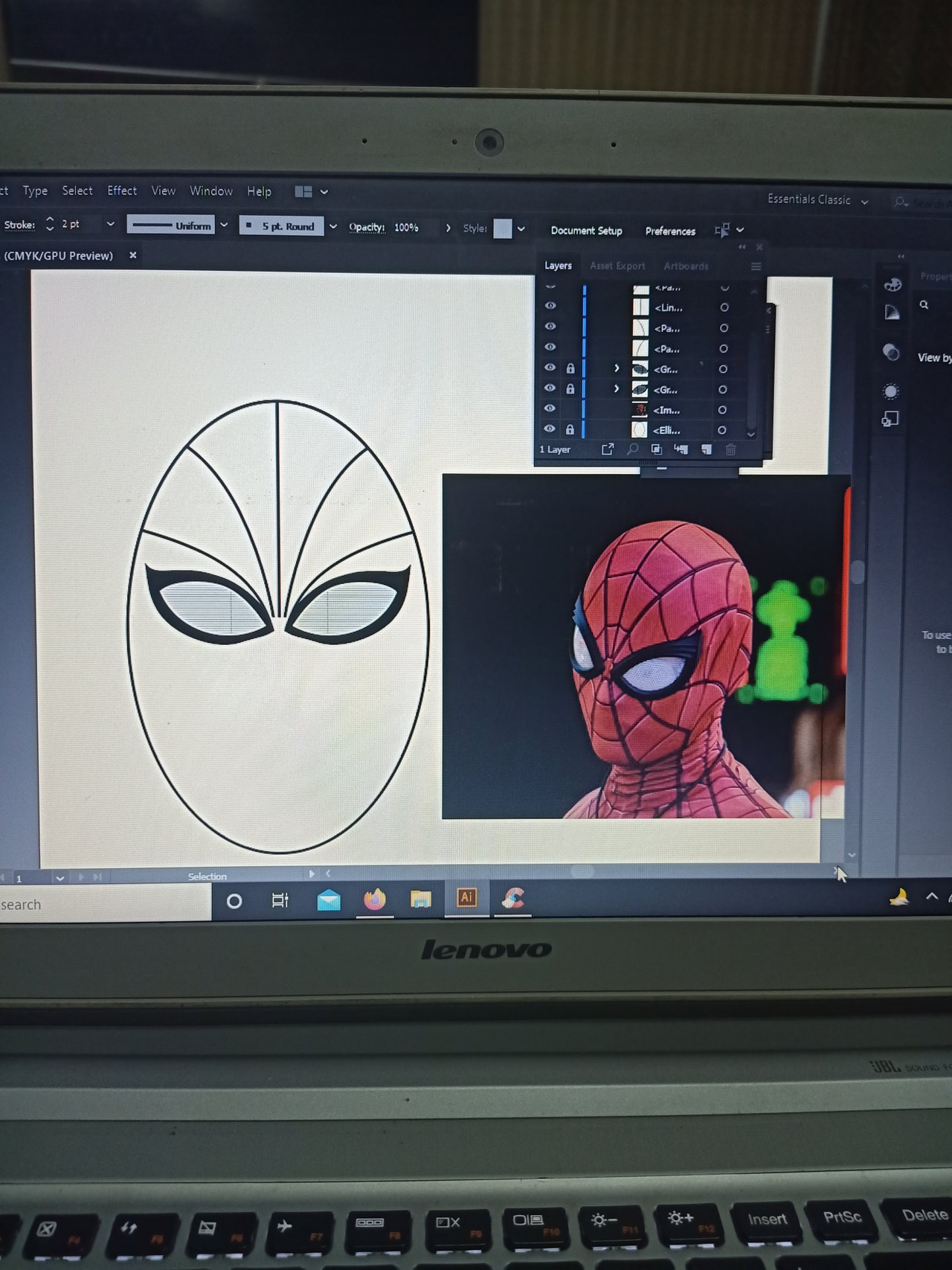
Task: Open the Color panel palette icon
Action: (892, 284)
